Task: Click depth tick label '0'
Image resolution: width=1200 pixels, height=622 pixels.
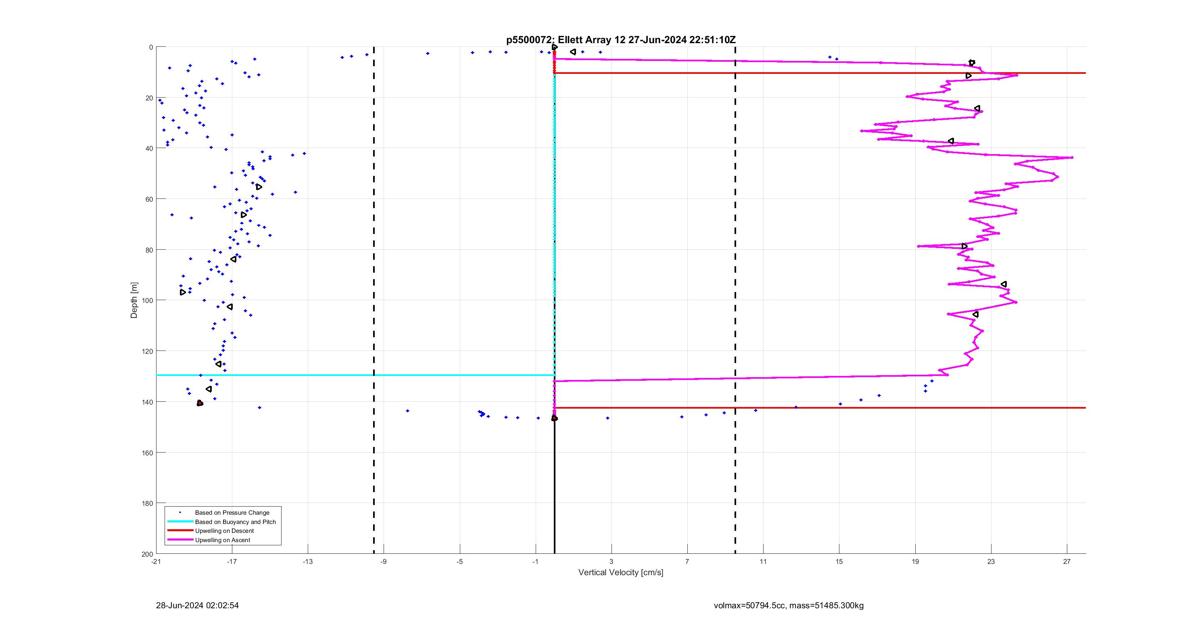Action: coord(150,47)
